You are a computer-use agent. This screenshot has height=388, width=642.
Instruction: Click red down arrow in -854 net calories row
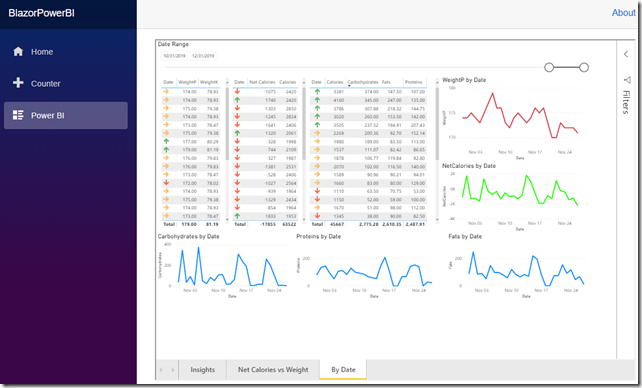click(237, 208)
